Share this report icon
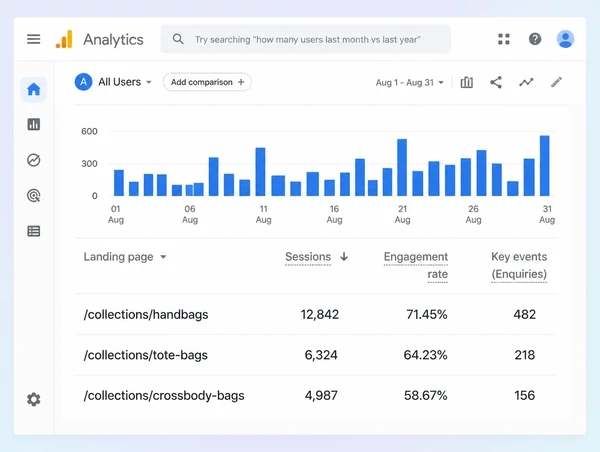Screen dimensions: 600x452 (496, 82)
